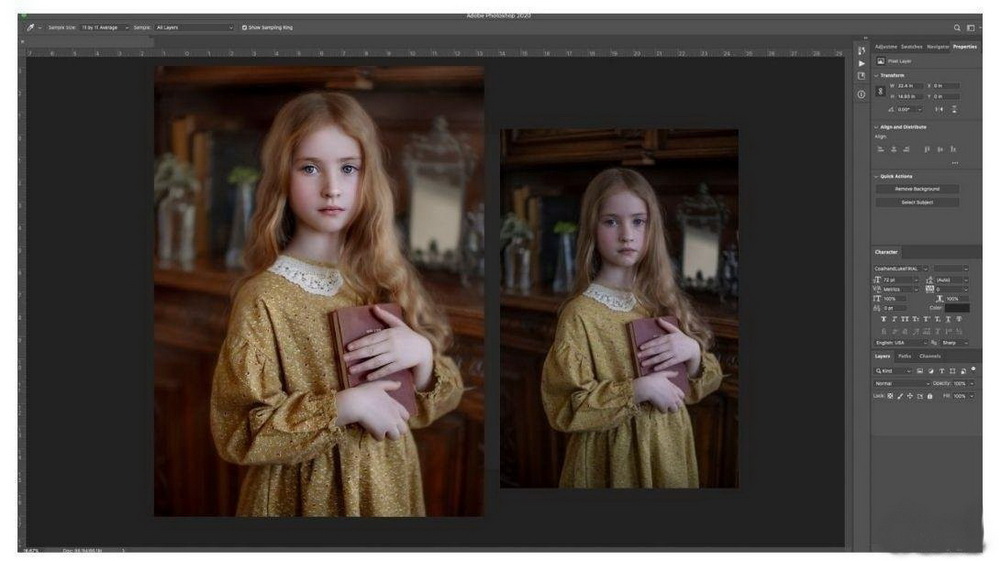Open the Info panel circle icon
This screenshot has height=561, width=1000.
pos(862,94)
